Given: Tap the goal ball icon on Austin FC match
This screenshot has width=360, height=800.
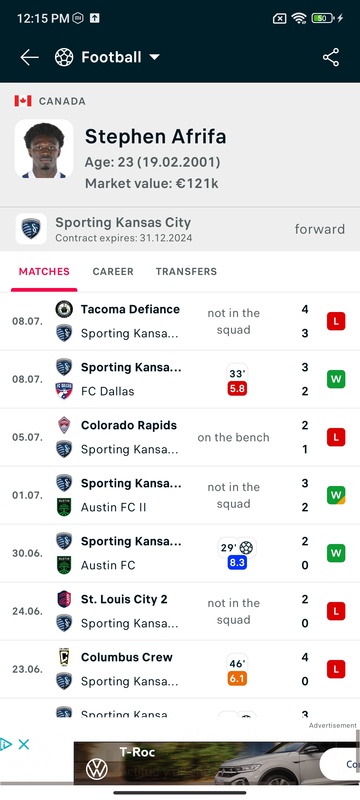Looking at the screenshot, I should point(246,547).
